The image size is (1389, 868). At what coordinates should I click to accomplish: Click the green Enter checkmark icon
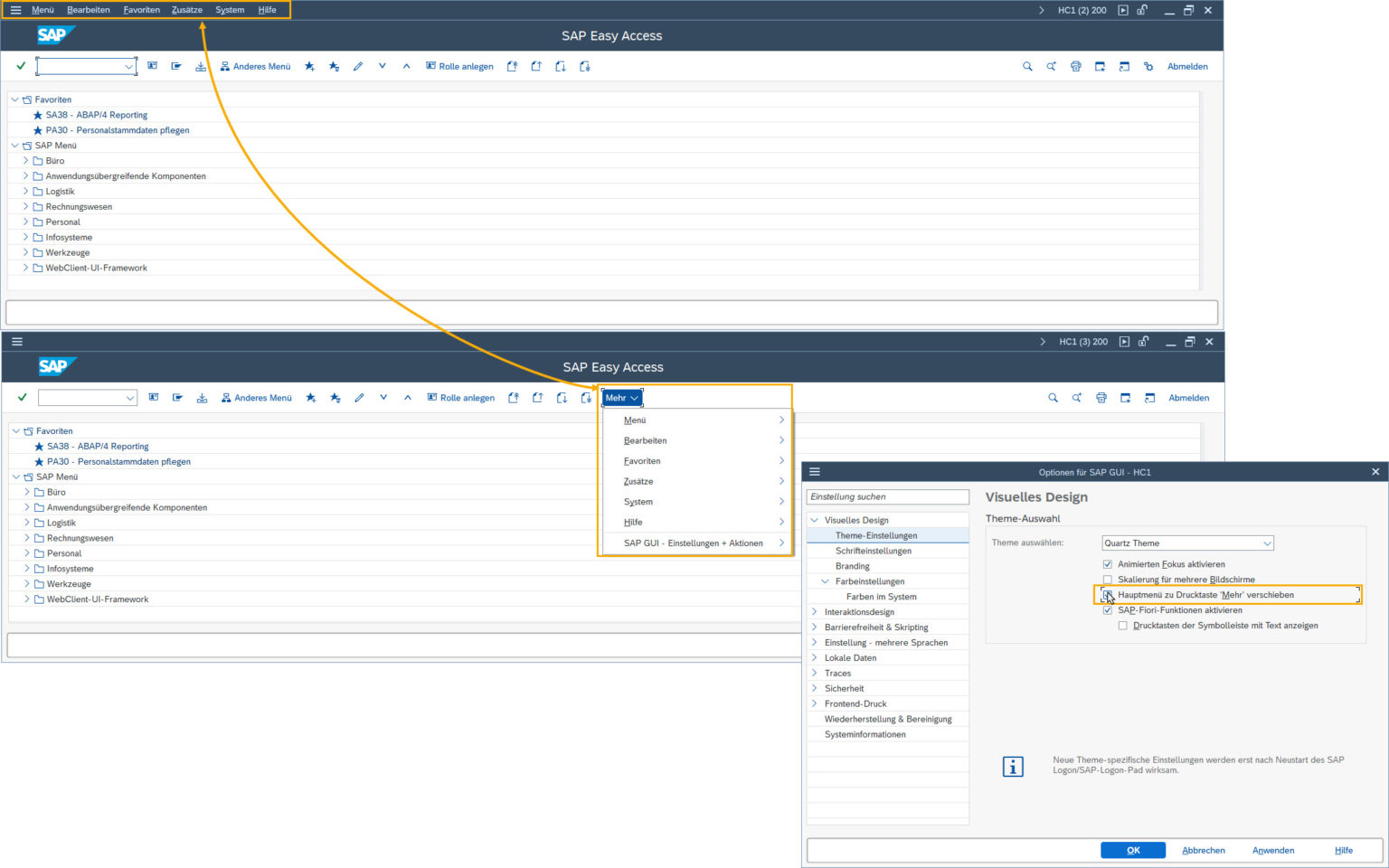(20, 65)
